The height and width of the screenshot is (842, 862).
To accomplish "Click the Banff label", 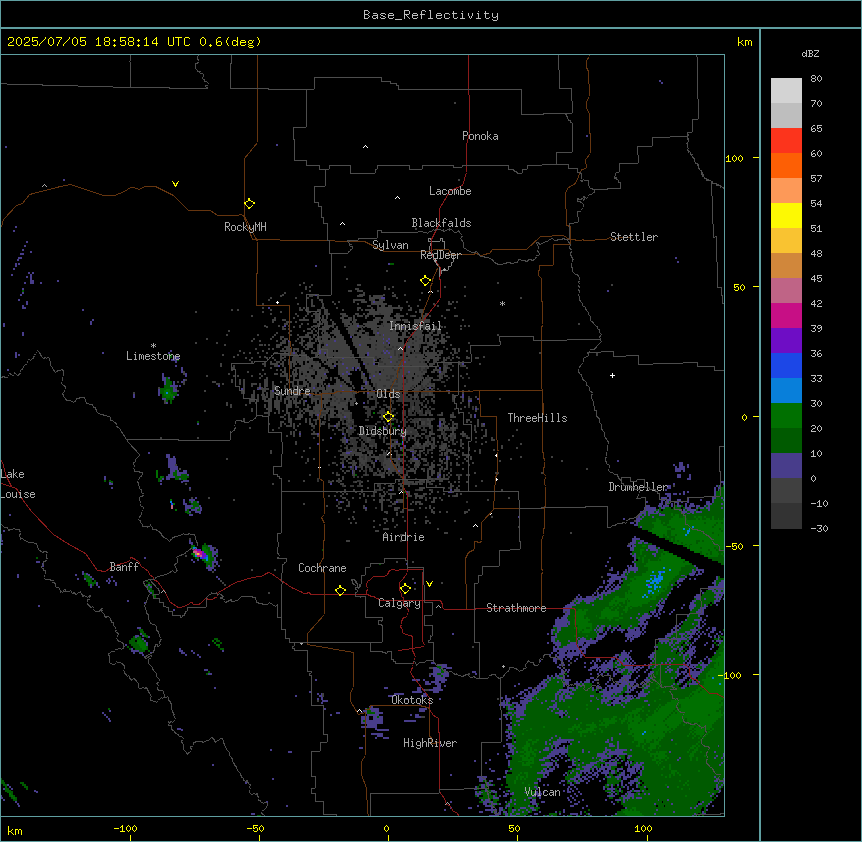I will [124, 567].
